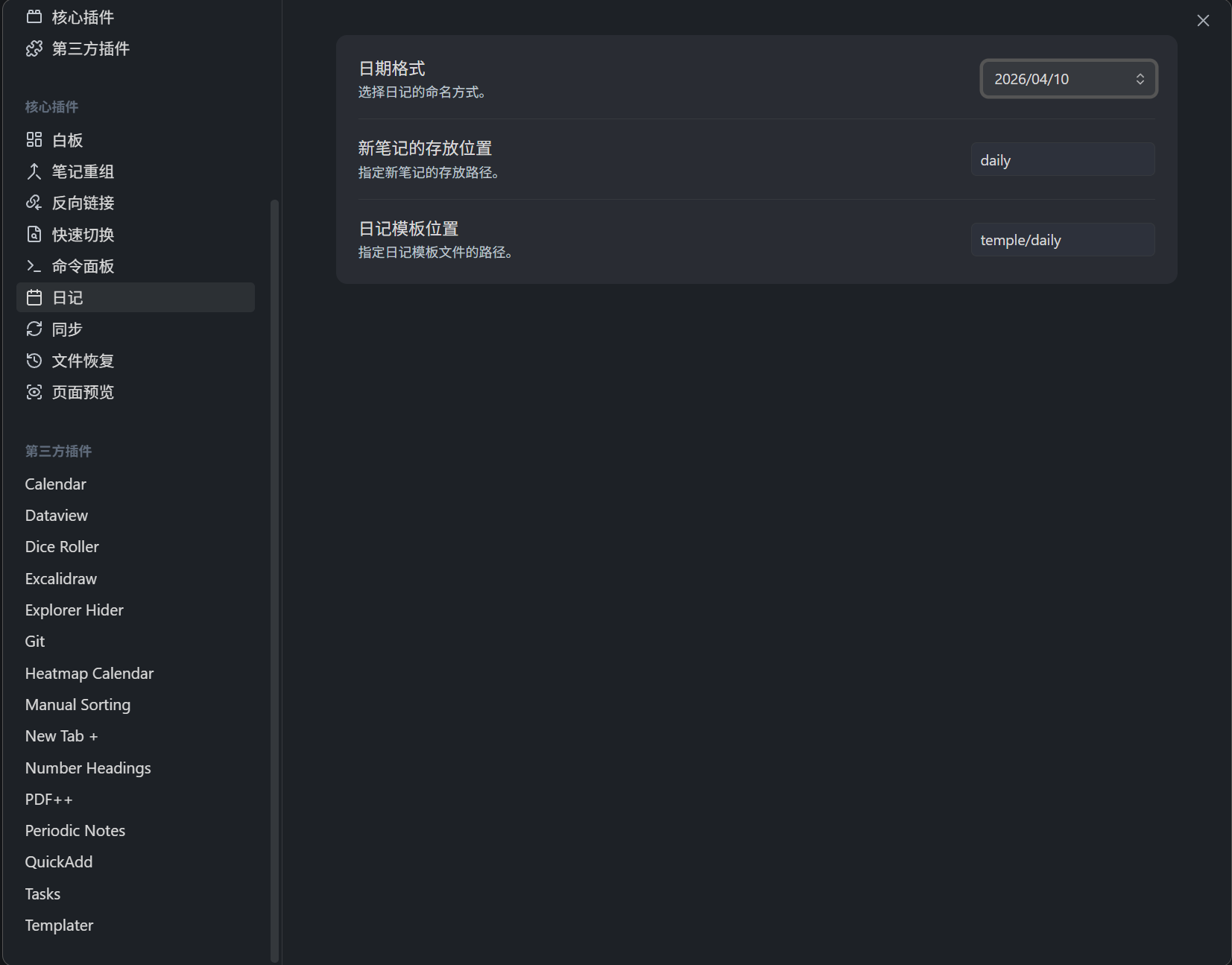Viewport: 1232px width, 965px height.
Task: Click the daily template path field
Action: tap(1062, 240)
